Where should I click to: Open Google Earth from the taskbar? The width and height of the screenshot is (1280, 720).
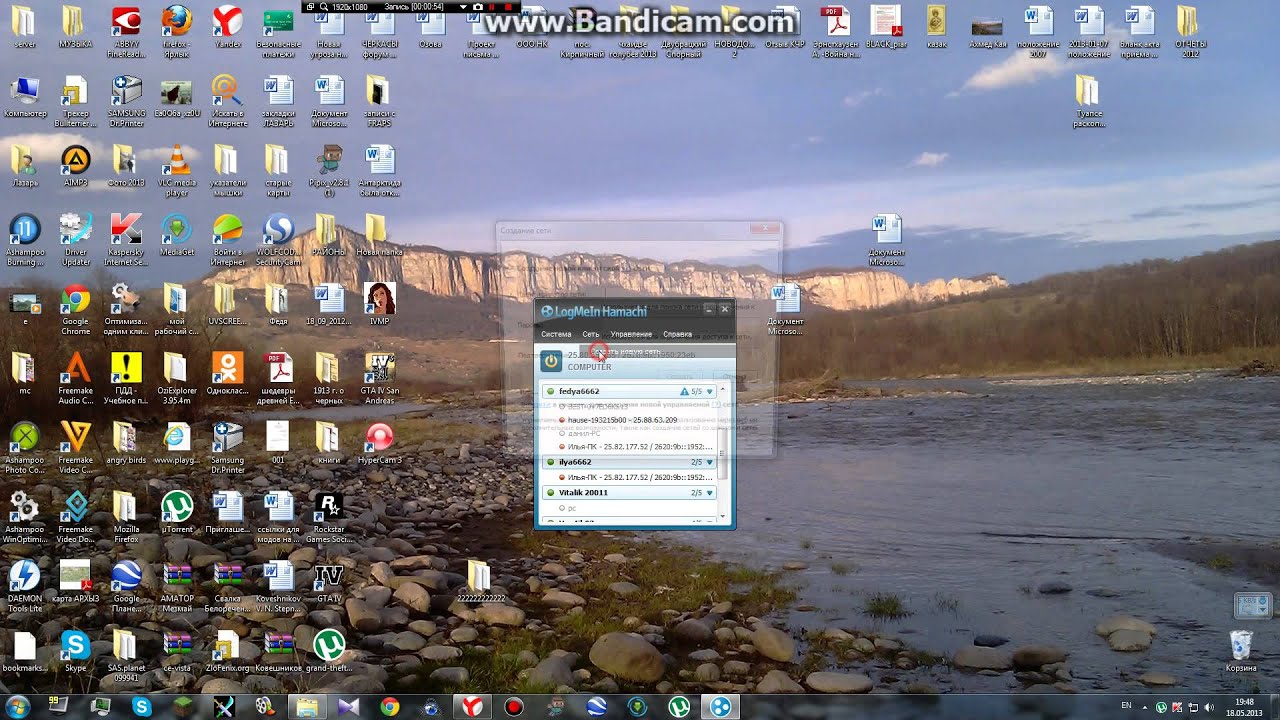pyautogui.click(x=596, y=707)
